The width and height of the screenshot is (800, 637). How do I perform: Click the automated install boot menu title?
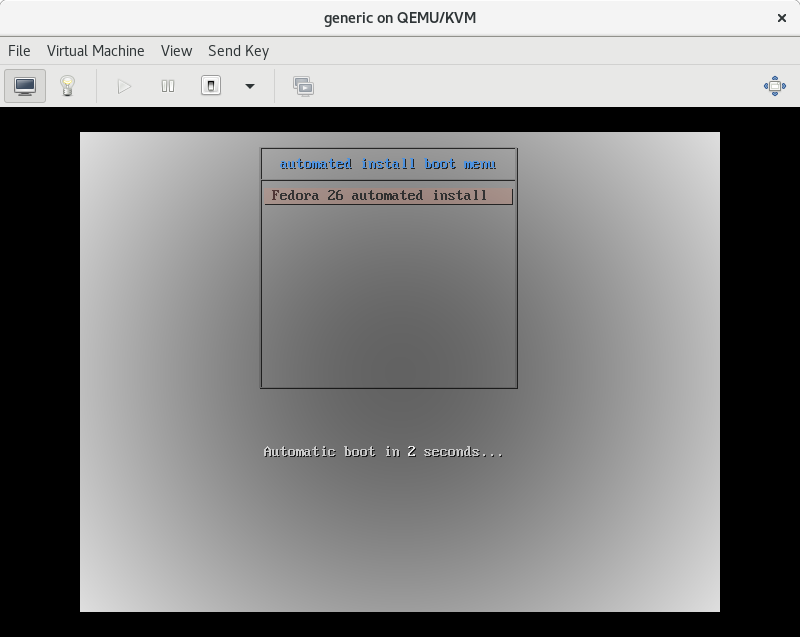click(x=388, y=164)
